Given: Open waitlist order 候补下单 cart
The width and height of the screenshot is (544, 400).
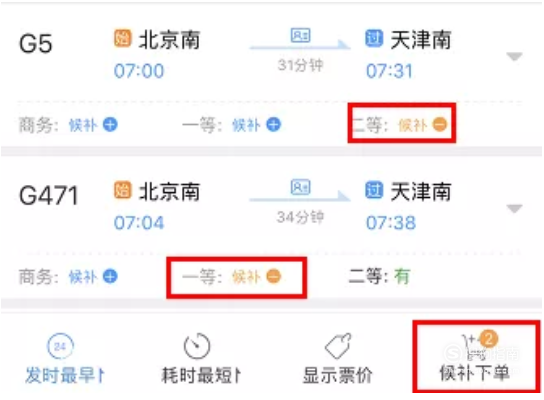Looking at the screenshot, I should pyautogui.click(x=475, y=357).
